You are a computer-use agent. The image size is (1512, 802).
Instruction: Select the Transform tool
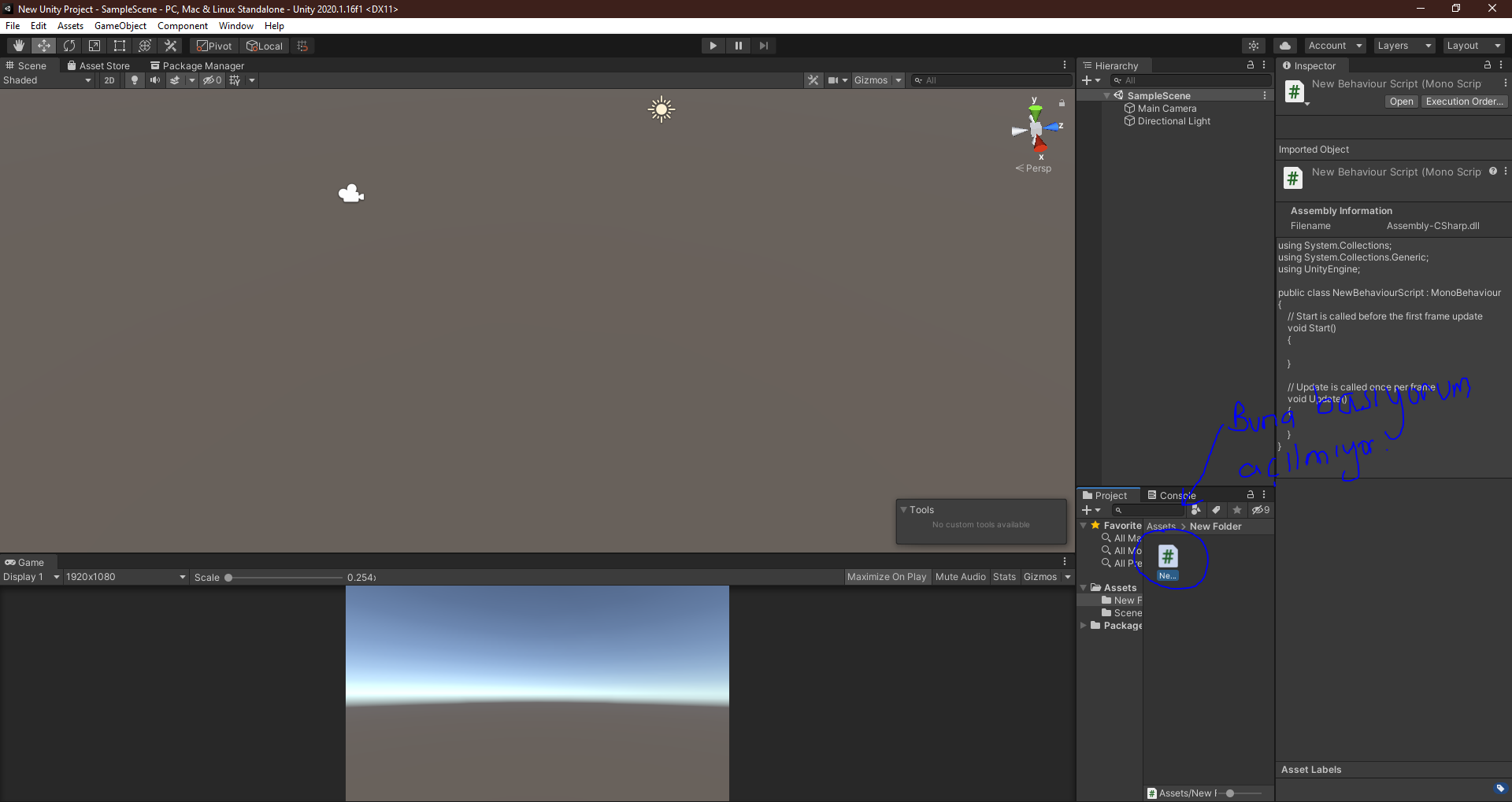pos(145,46)
